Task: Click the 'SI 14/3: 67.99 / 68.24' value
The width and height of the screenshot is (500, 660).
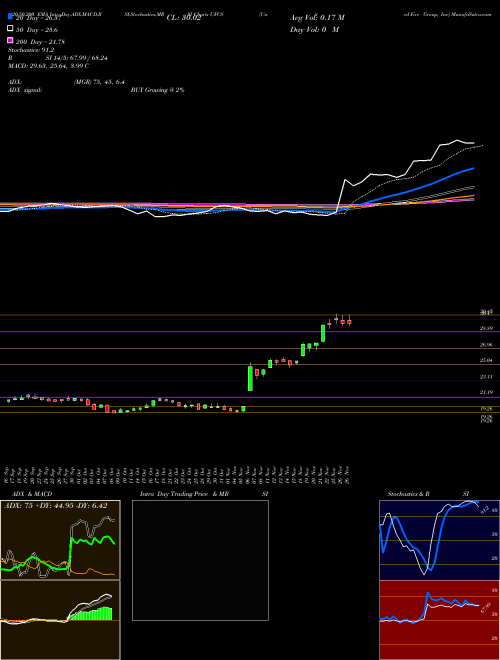Action: (75, 58)
